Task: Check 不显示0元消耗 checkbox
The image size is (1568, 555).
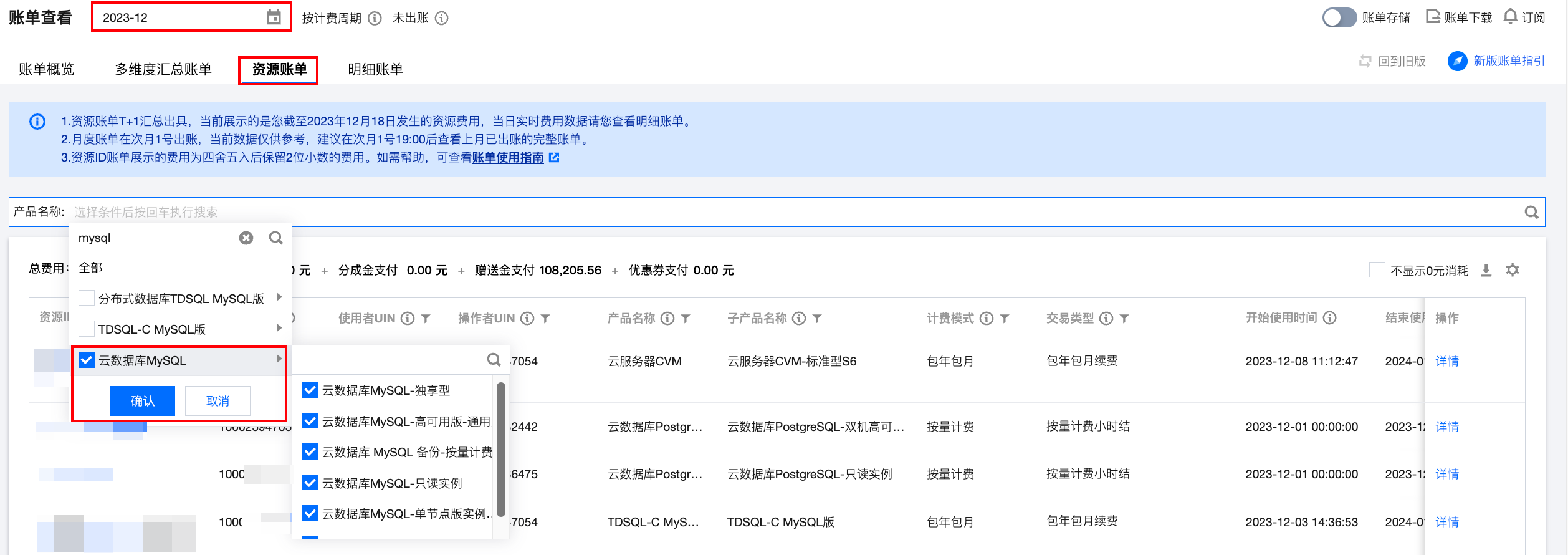Action: click(1377, 270)
